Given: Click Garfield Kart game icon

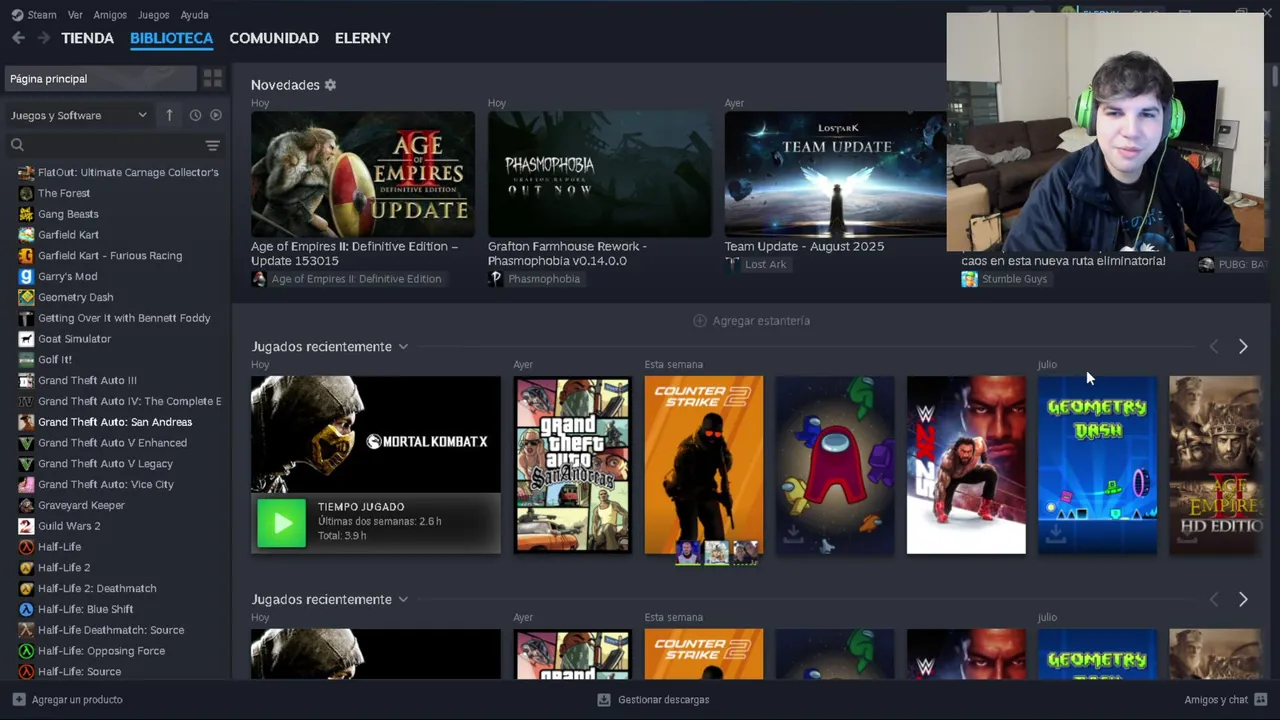Looking at the screenshot, I should click(x=27, y=235).
